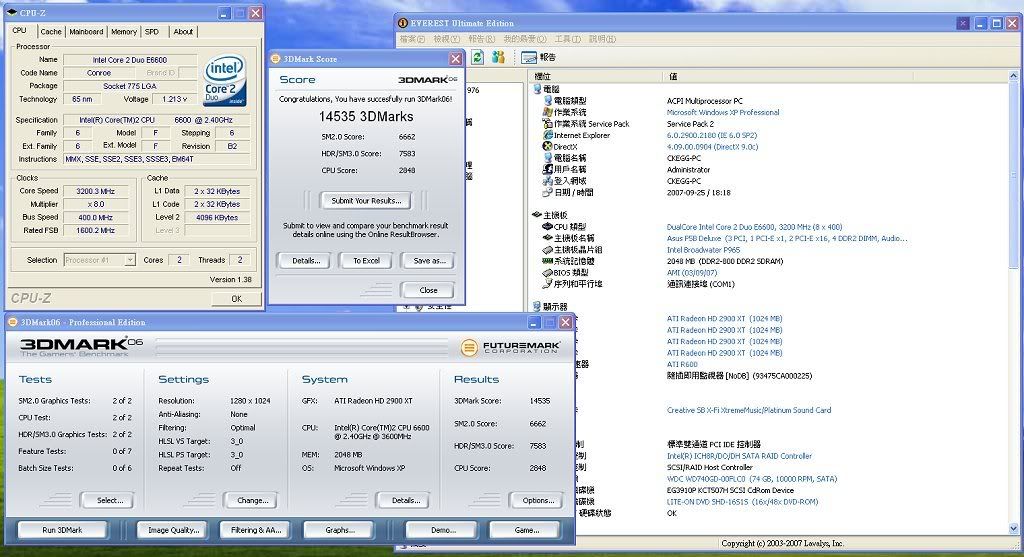Open the 檢視(V) menu in EVEREST

click(x=447, y=39)
